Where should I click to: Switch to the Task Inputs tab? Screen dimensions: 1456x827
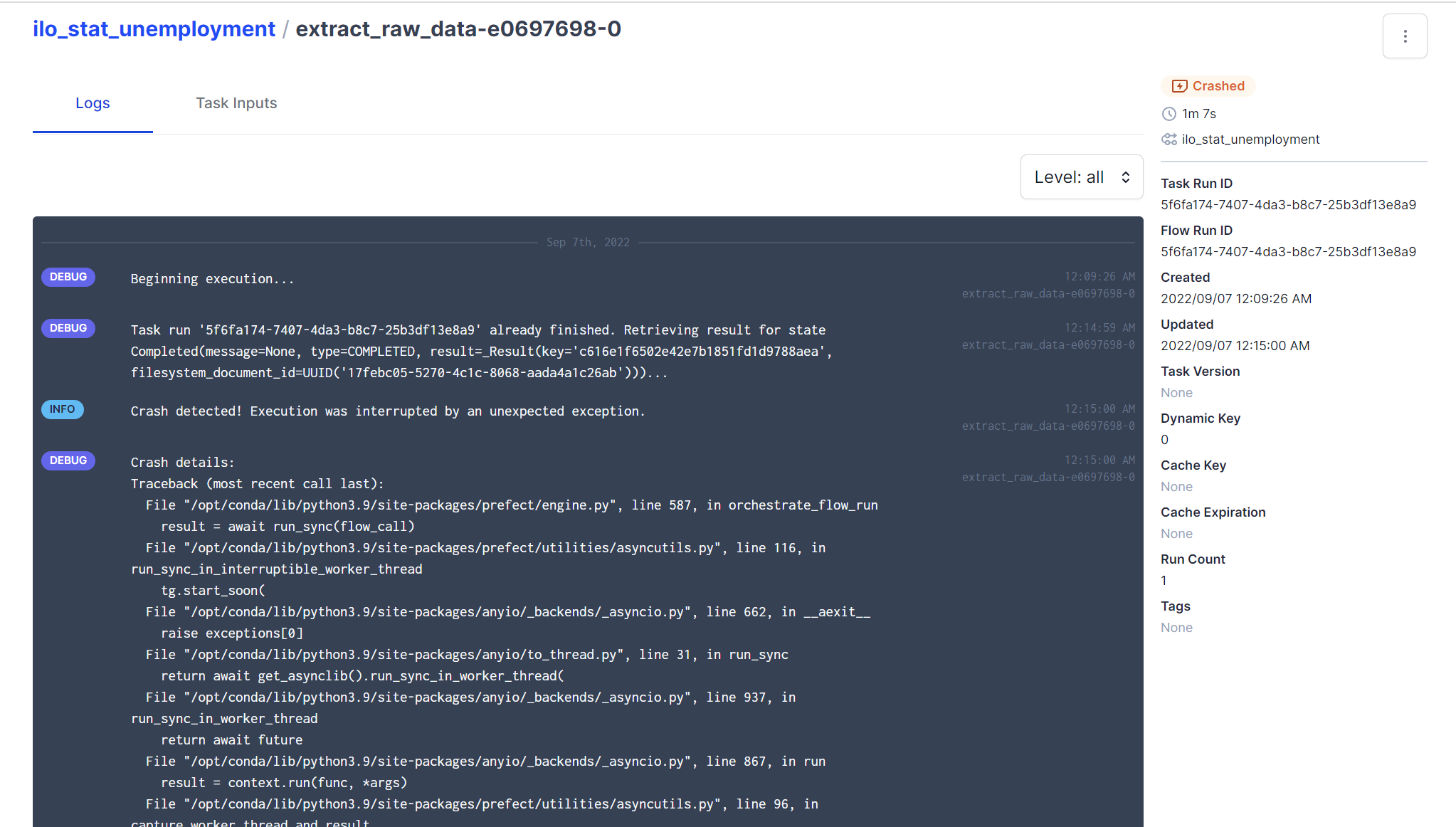(236, 102)
